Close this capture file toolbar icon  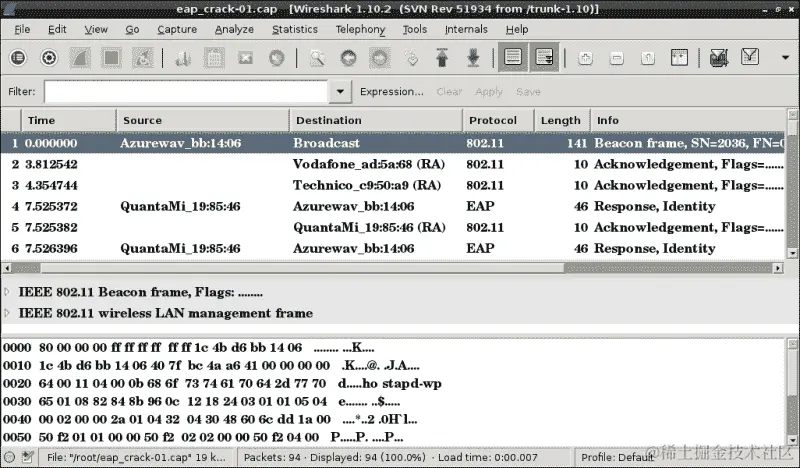[245, 58]
